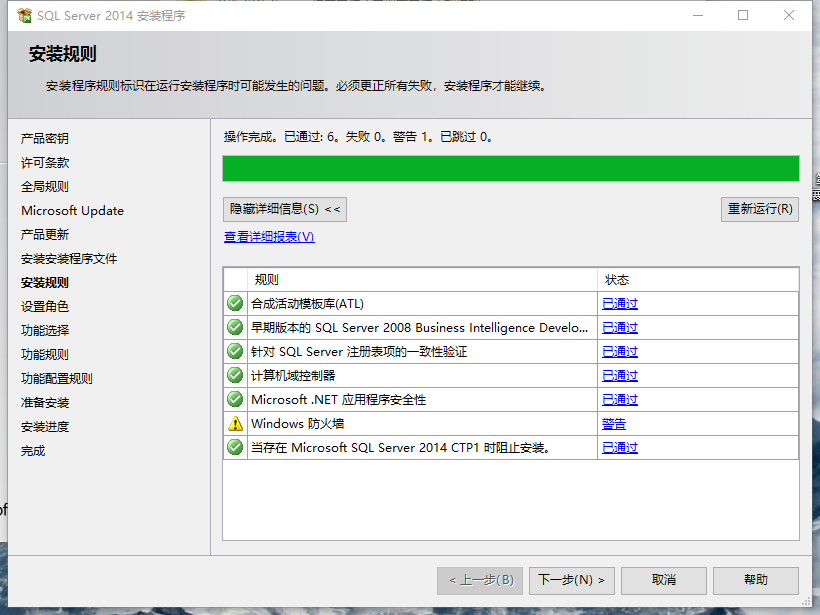Select the Windows 防火墙 rule name
Image resolution: width=820 pixels, height=615 pixels.
(x=298, y=424)
